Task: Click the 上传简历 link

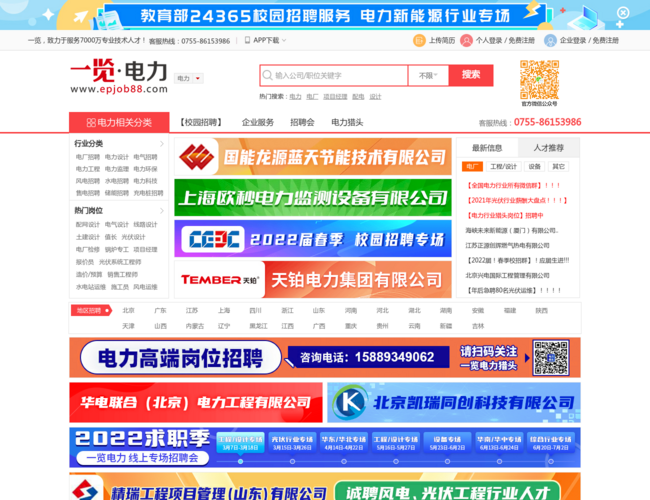Action: click(x=441, y=41)
